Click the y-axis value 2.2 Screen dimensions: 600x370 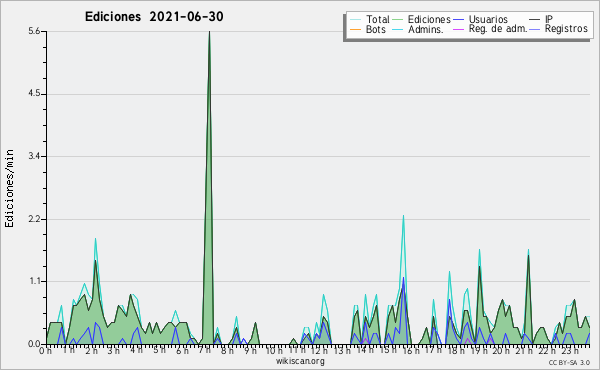coord(34,219)
